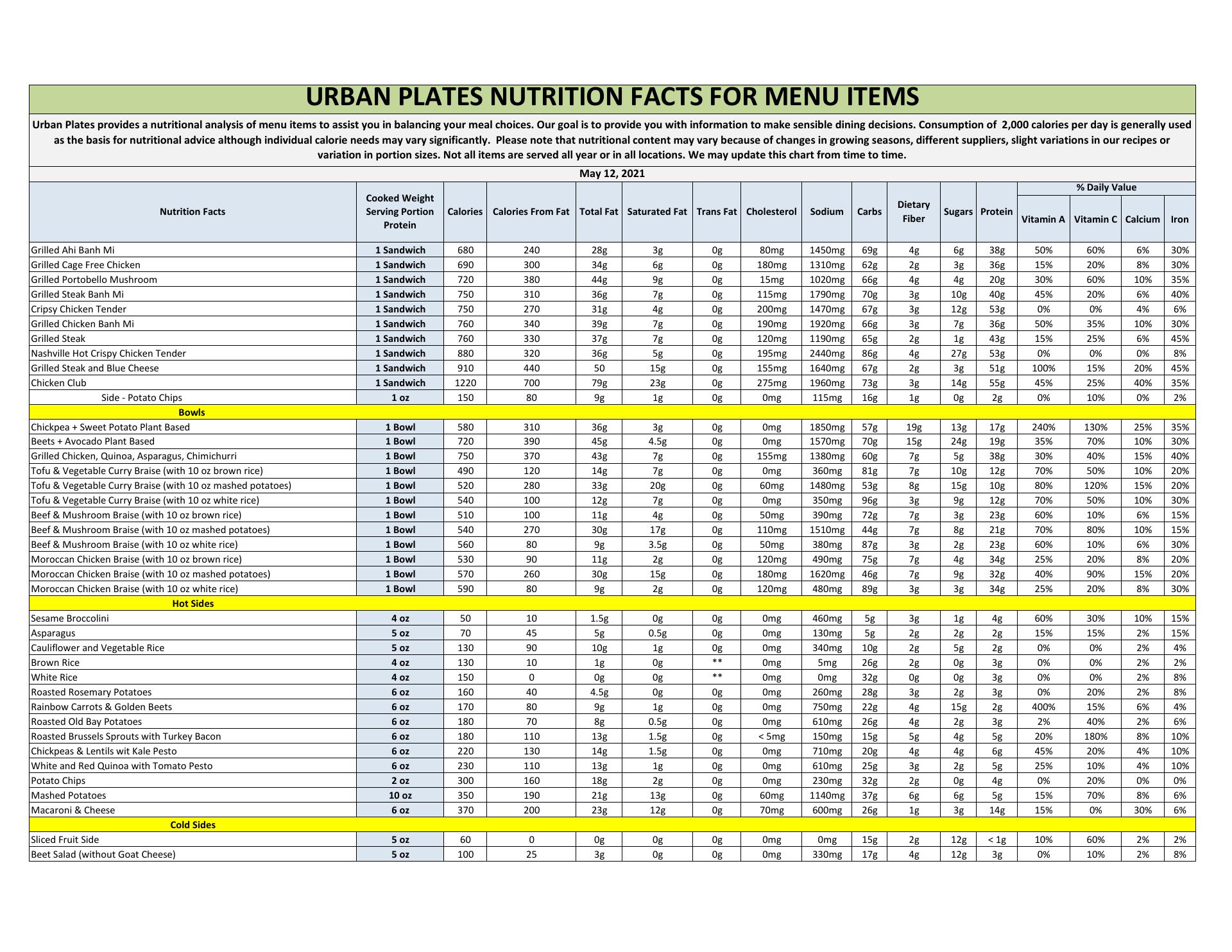Click the Sesame Broccolini row label
This screenshot has width=1232, height=952.
click(x=69, y=618)
